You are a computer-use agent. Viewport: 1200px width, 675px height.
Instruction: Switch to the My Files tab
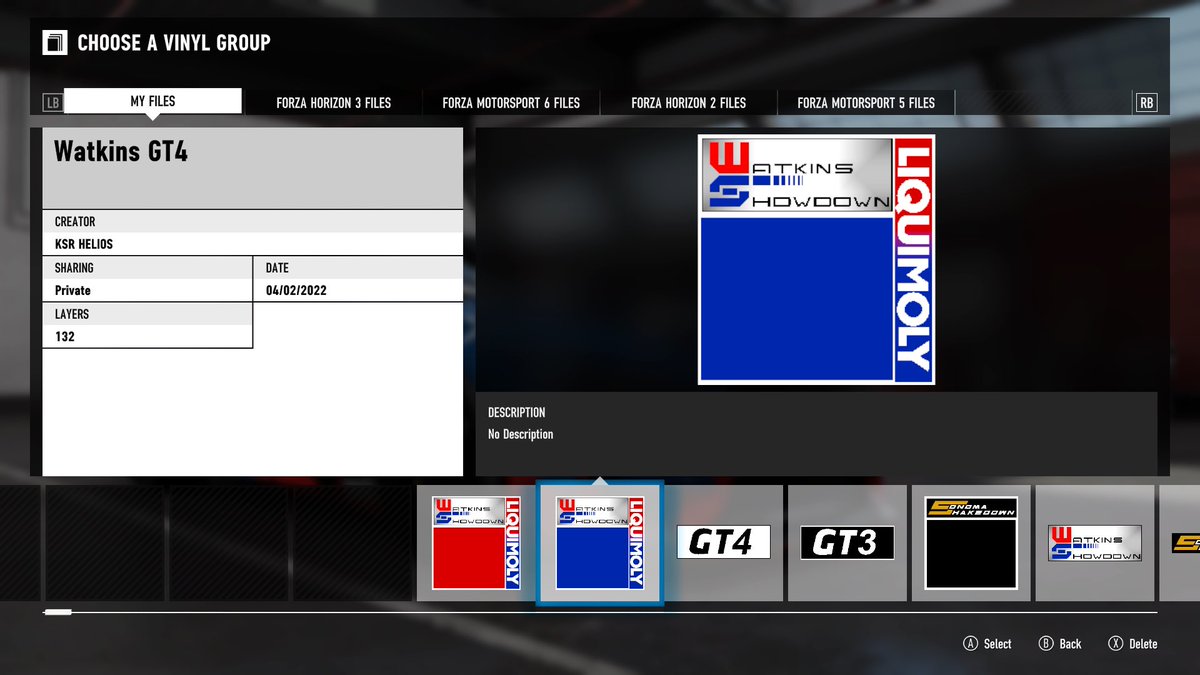(153, 101)
